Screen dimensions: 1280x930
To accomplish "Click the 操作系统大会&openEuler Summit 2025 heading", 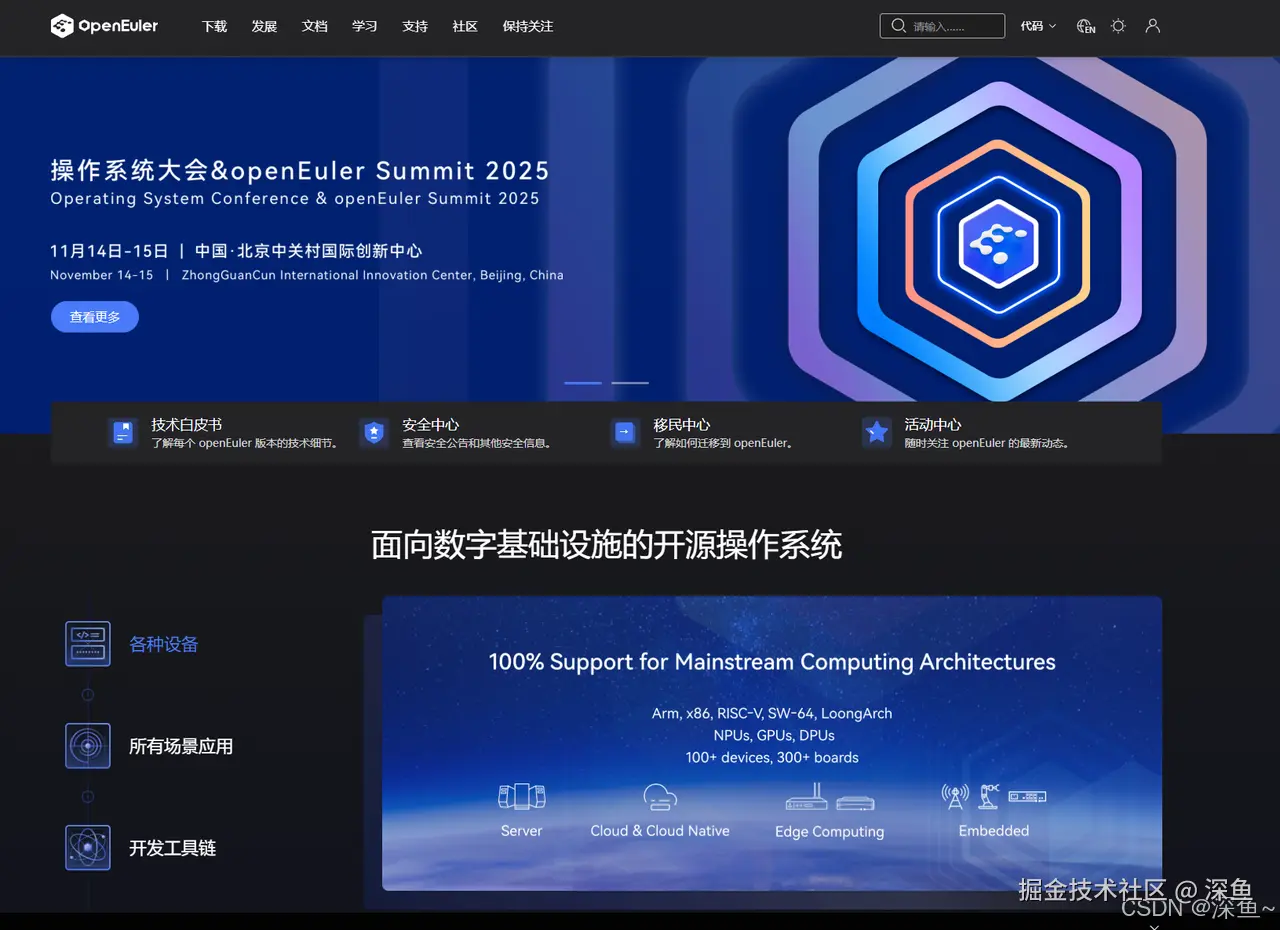I will click(x=300, y=170).
